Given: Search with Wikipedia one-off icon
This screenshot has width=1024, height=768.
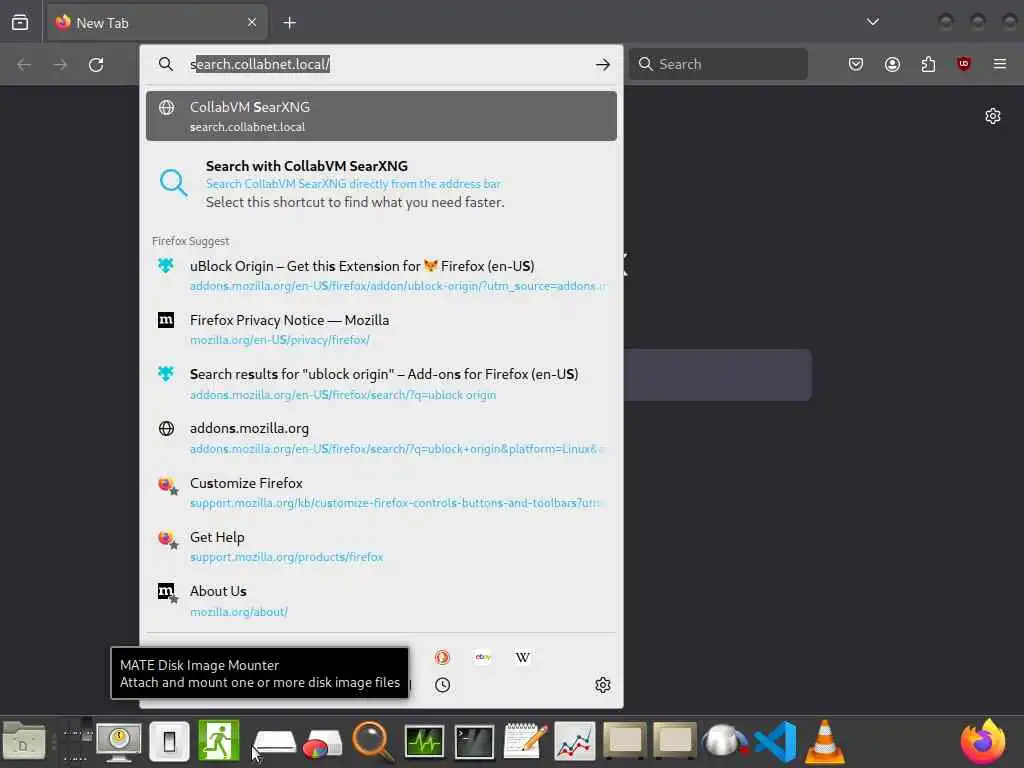Looking at the screenshot, I should click(523, 657).
